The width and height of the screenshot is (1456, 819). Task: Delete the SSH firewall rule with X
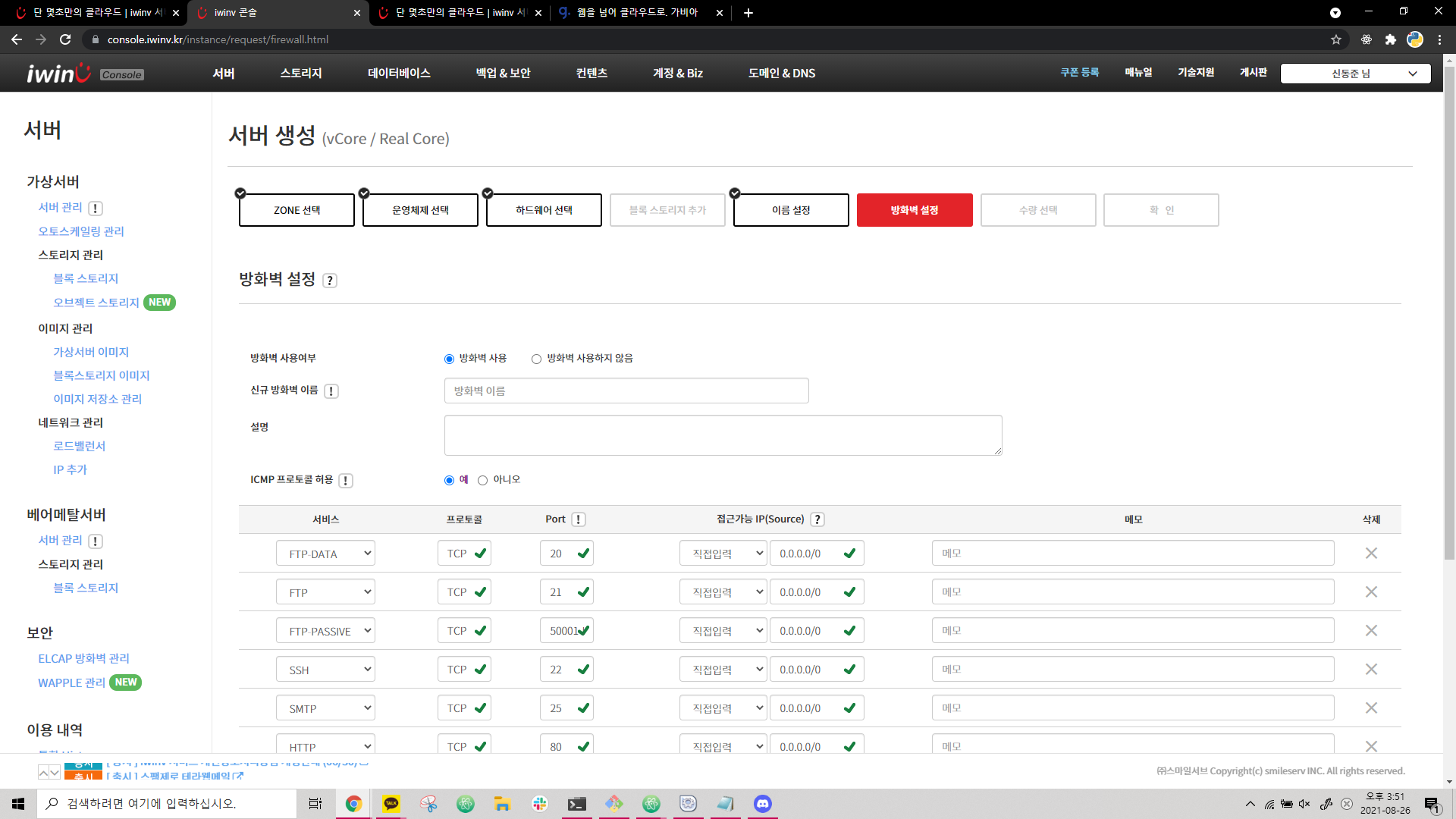click(x=1371, y=670)
